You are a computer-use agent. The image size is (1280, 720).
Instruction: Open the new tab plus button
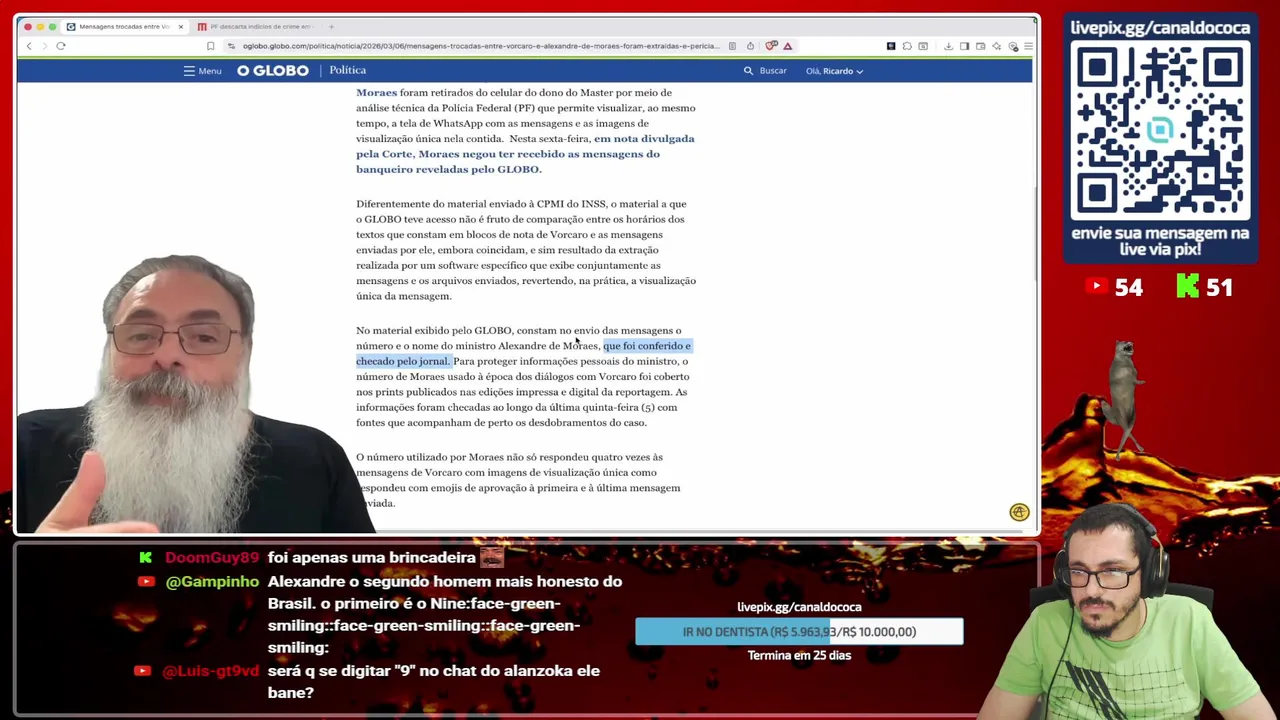(331, 26)
